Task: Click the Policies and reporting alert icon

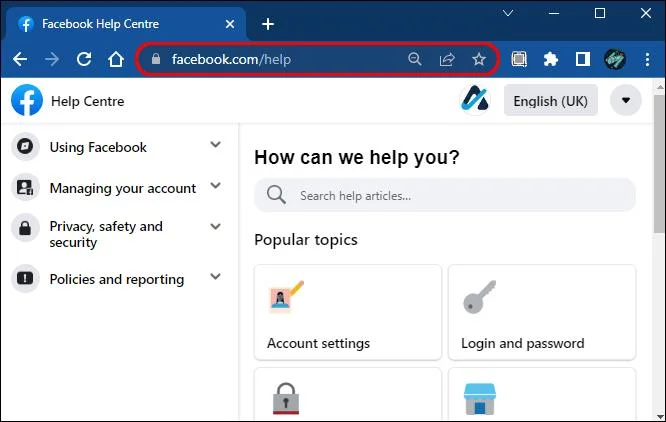Action: (25, 279)
